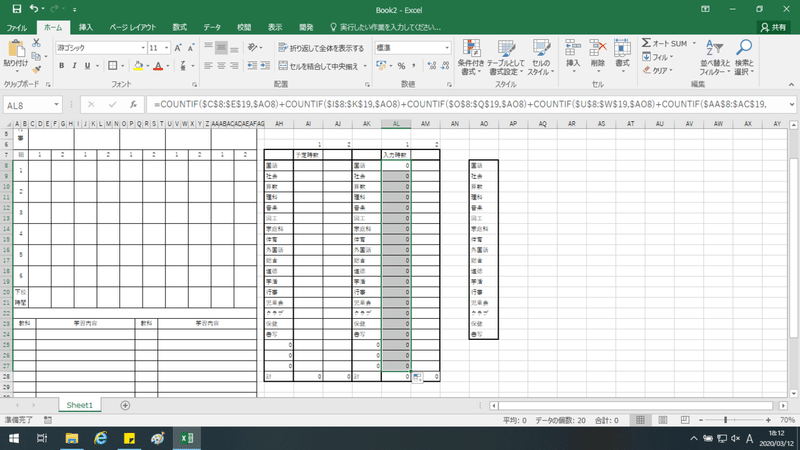Align text left

point(208,66)
